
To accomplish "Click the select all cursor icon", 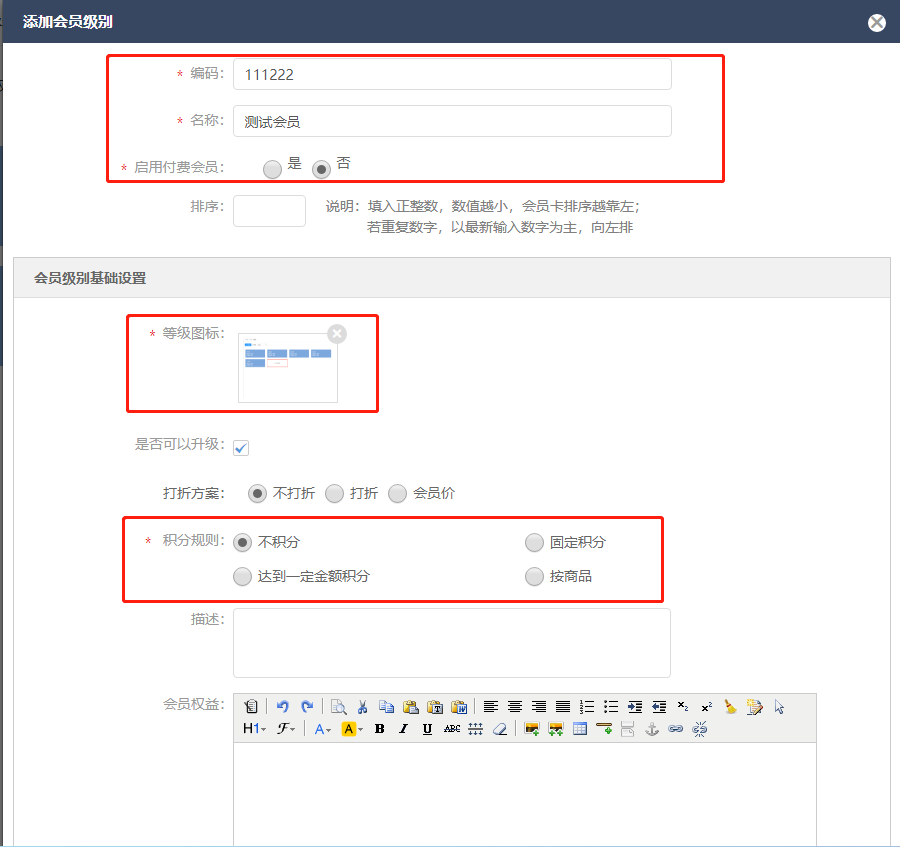I will coord(779,706).
